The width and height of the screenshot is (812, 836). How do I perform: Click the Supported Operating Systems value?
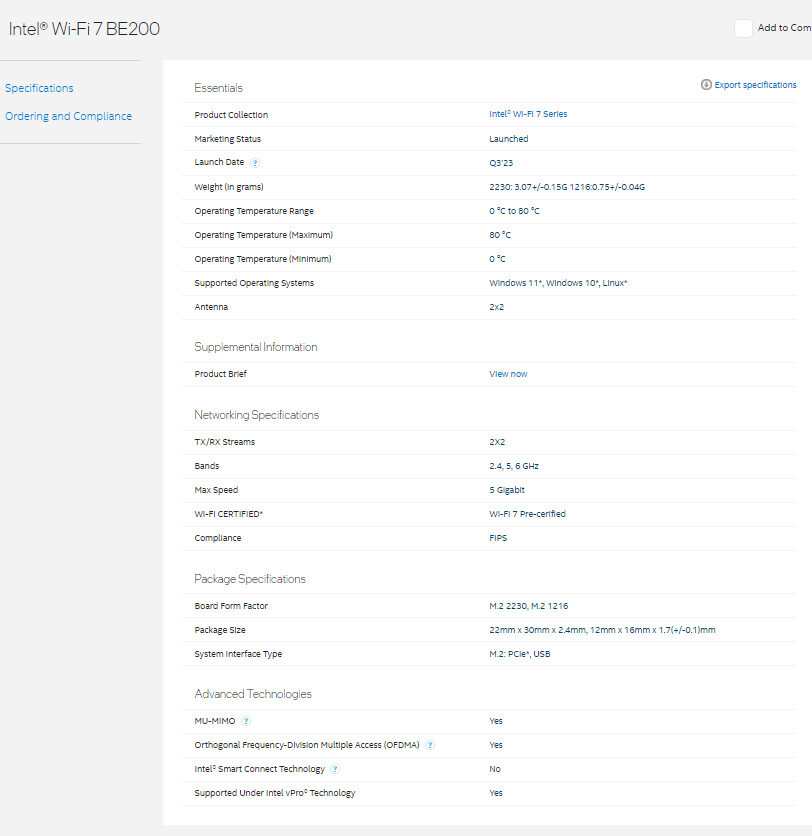[558, 283]
